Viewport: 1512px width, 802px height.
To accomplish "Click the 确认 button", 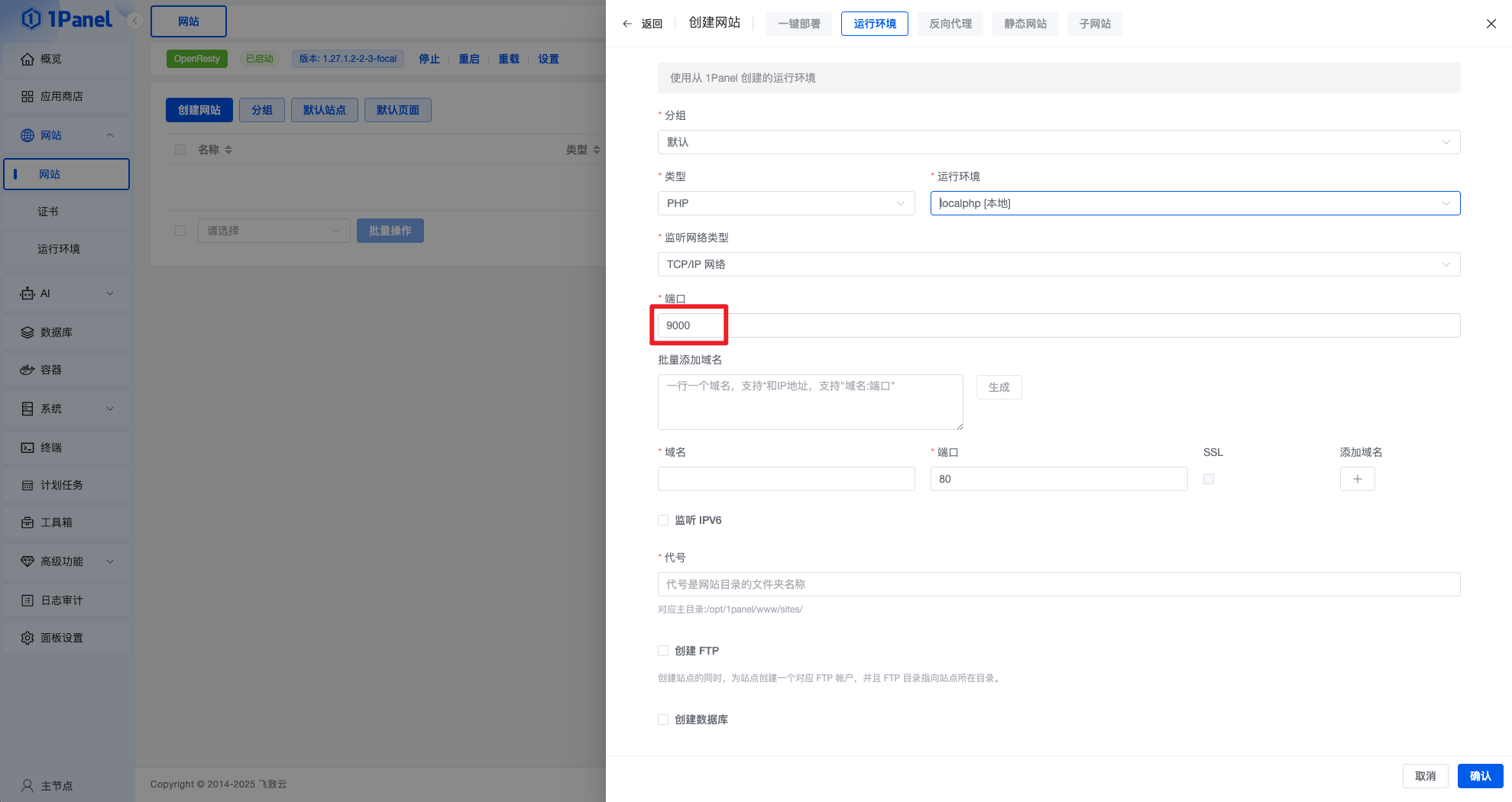I will pyautogui.click(x=1480, y=776).
